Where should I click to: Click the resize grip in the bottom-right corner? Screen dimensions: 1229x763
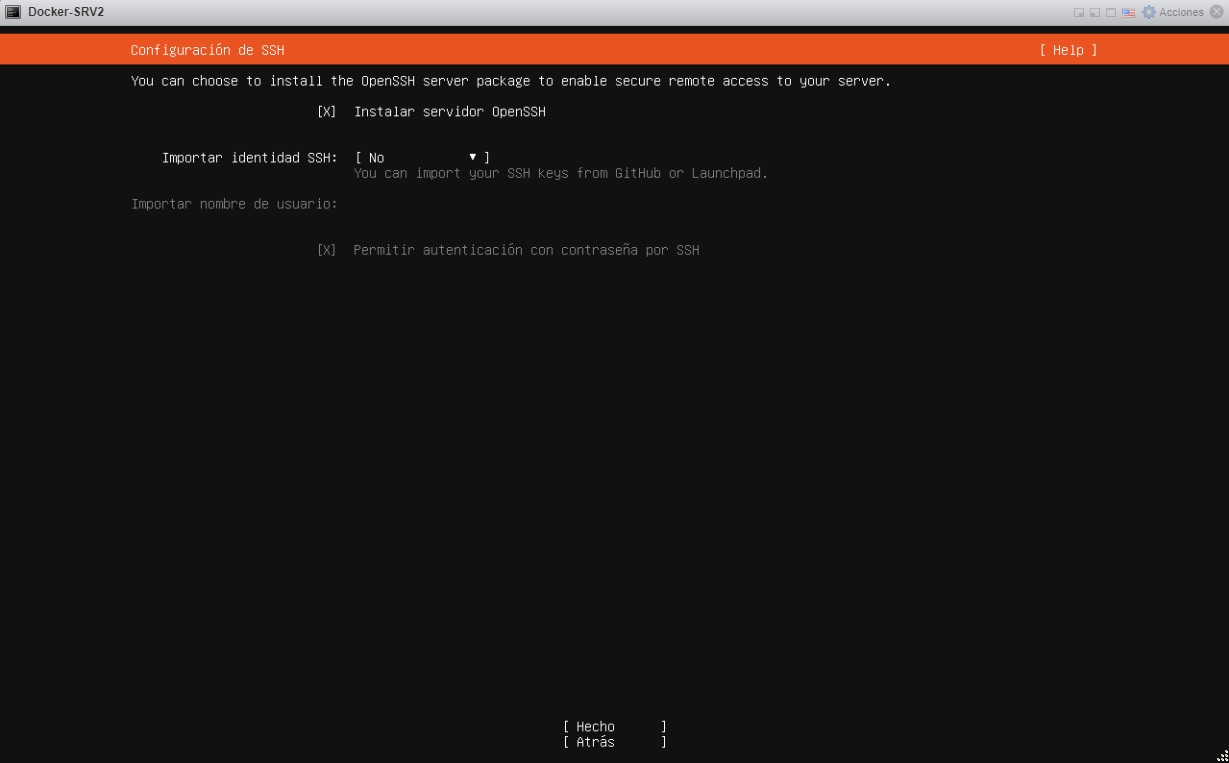coord(1222,756)
